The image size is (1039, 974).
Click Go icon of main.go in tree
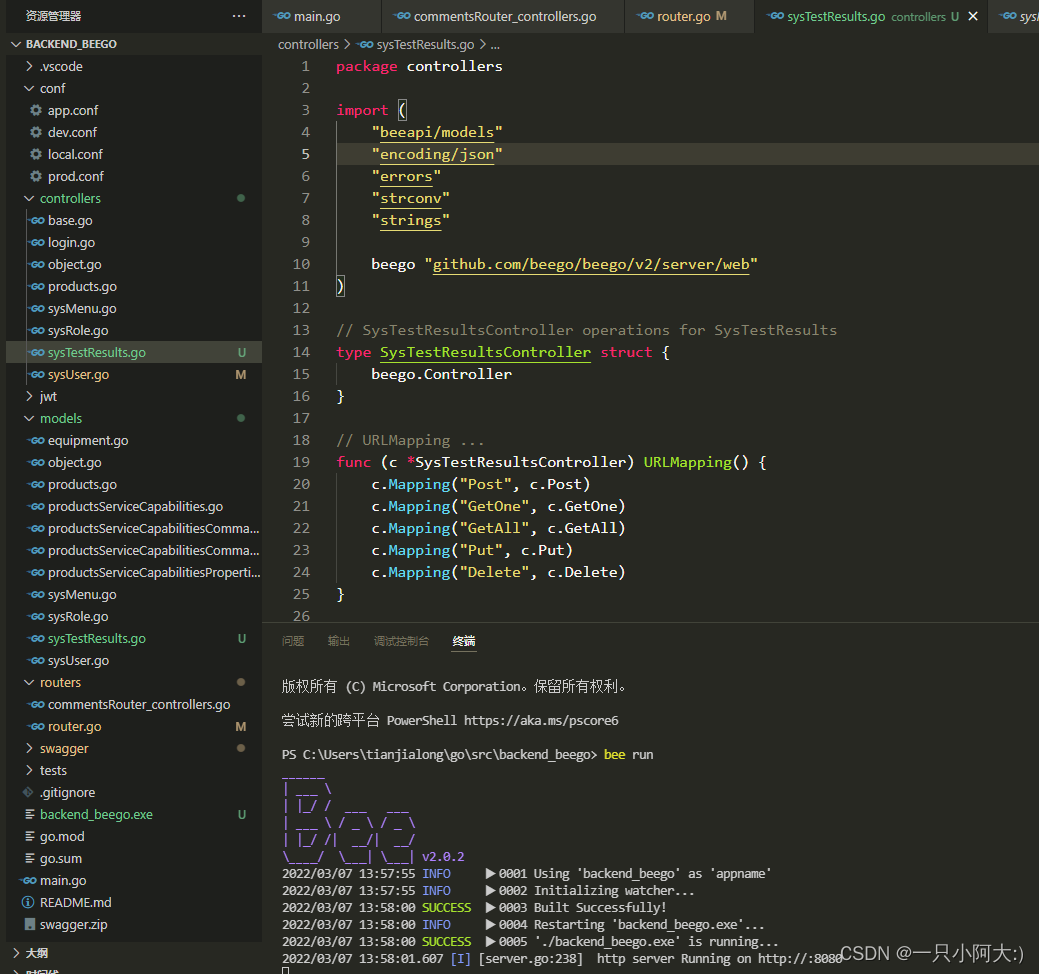coord(28,880)
